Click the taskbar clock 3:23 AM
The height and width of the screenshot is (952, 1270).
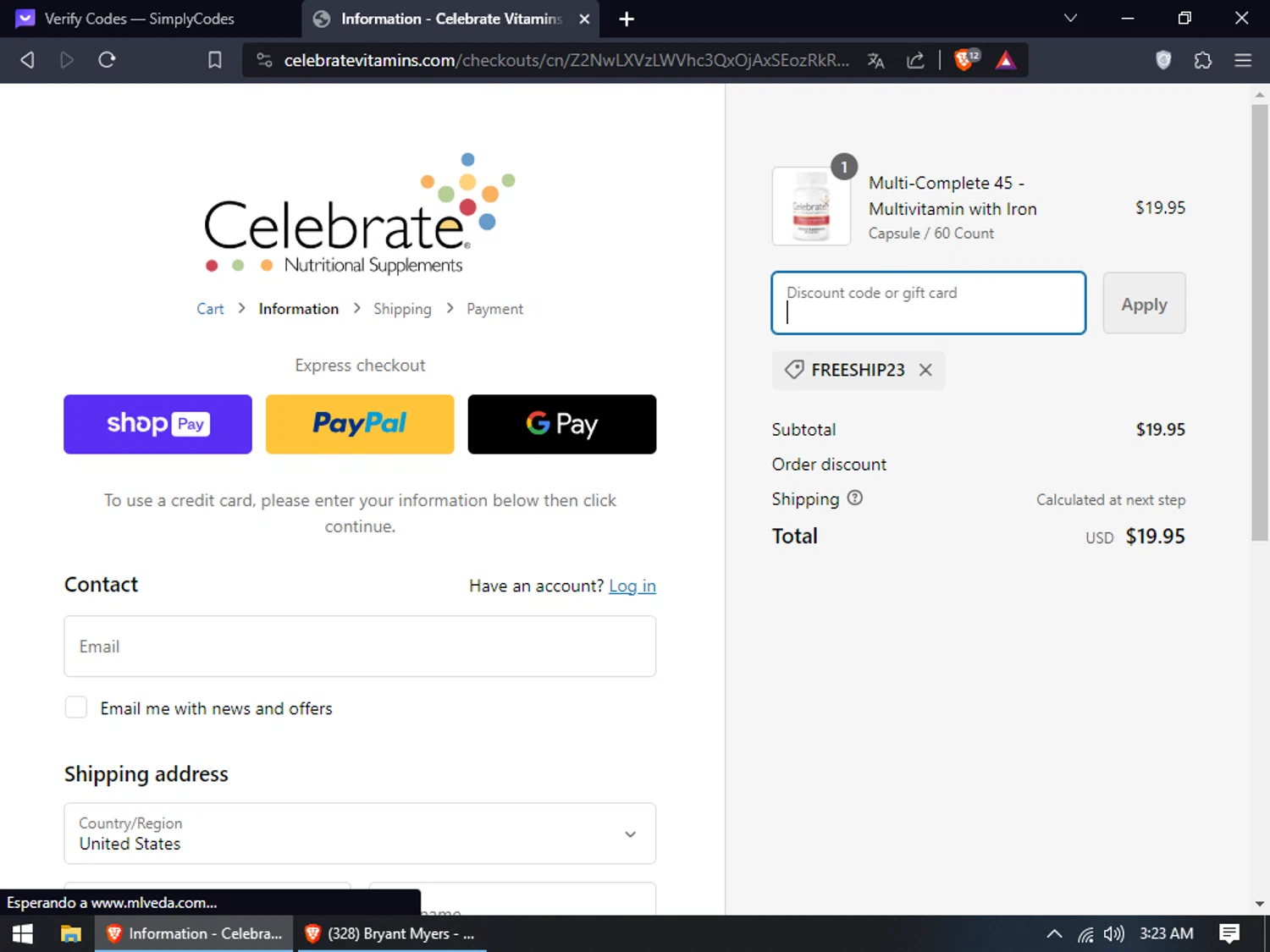point(1167,933)
